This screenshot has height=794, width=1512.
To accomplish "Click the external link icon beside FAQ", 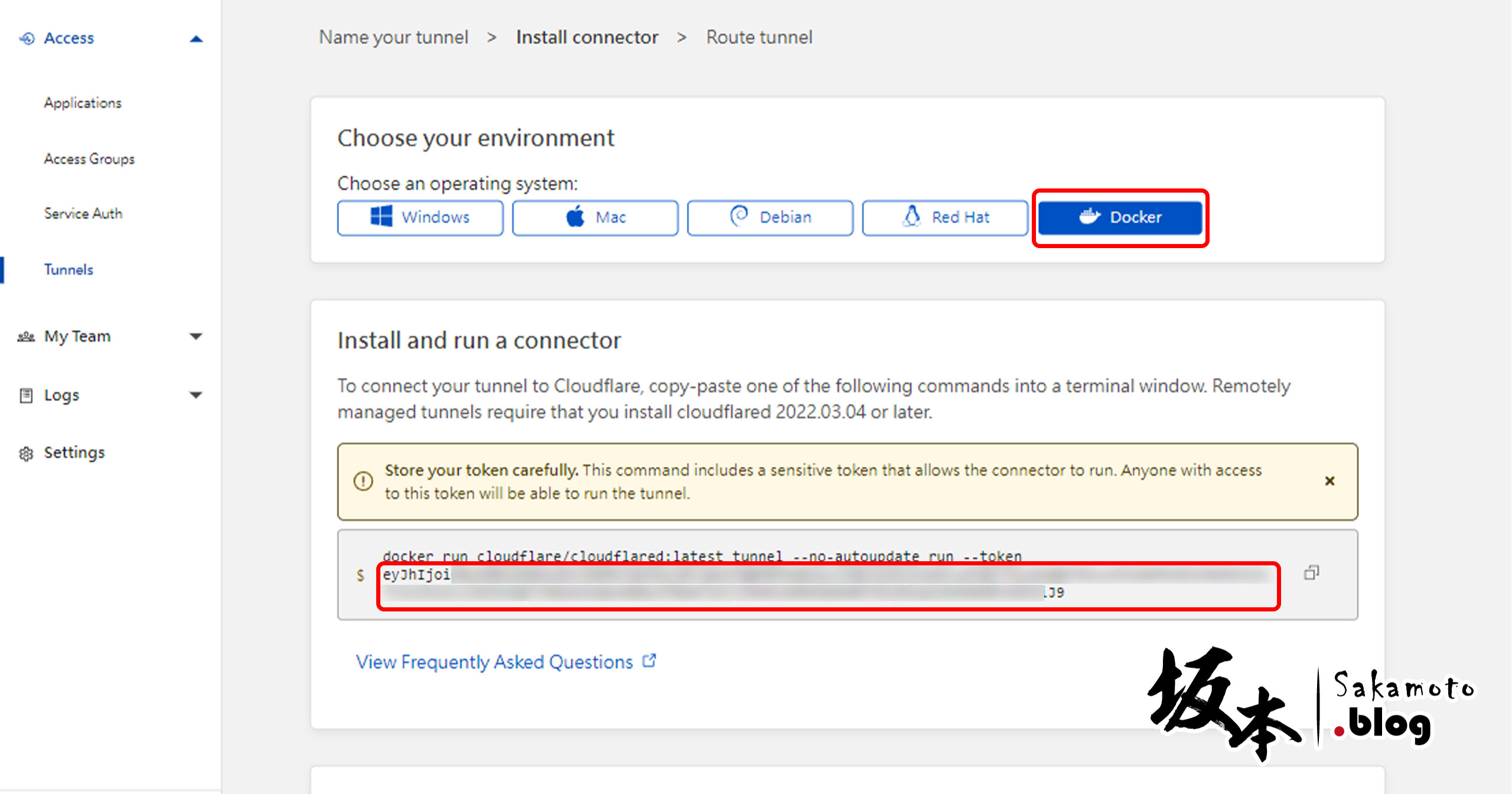I will tap(649, 660).
